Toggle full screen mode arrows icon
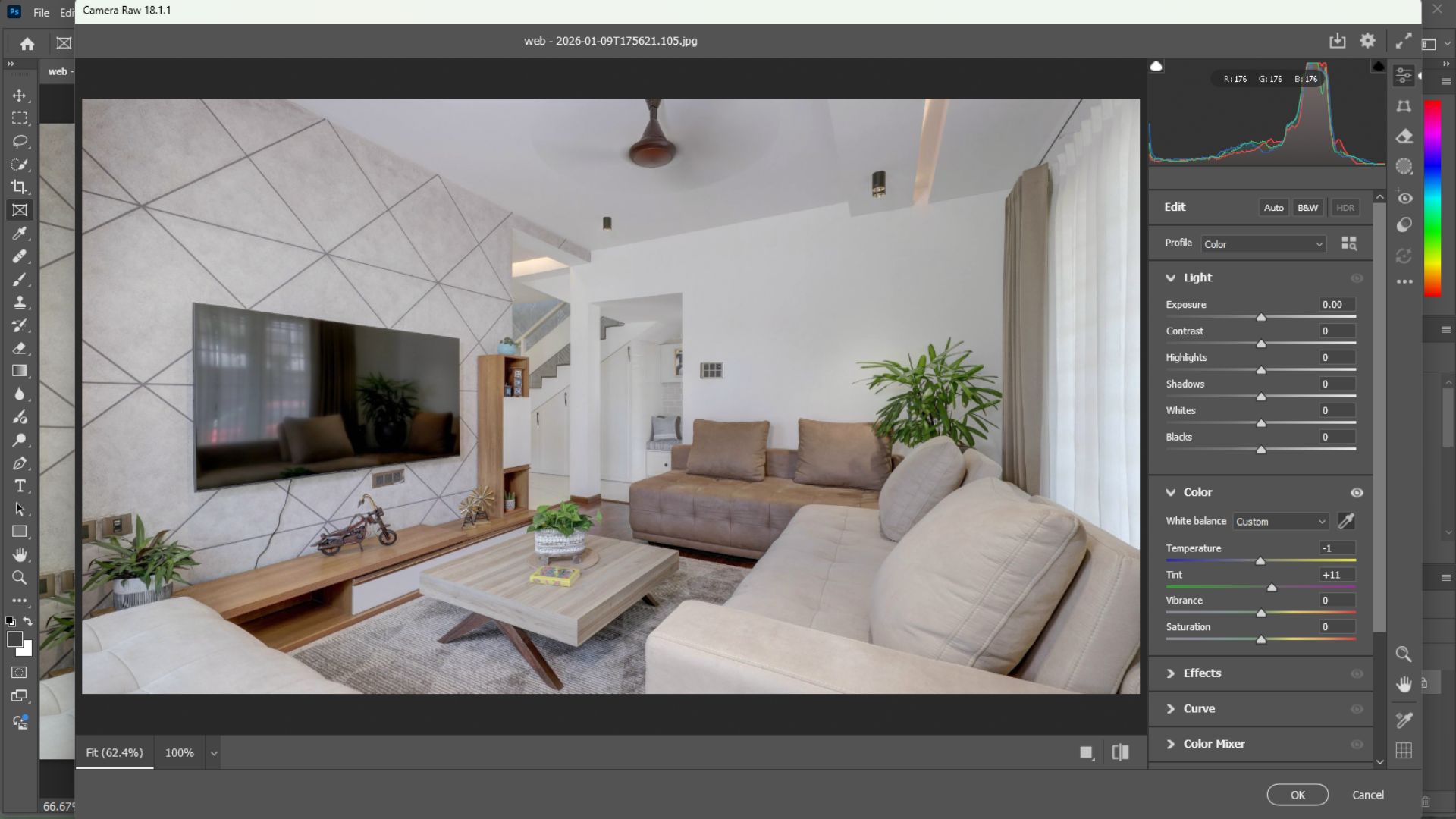Viewport: 1456px width, 819px height. pyautogui.click(x=1404, y=41)
